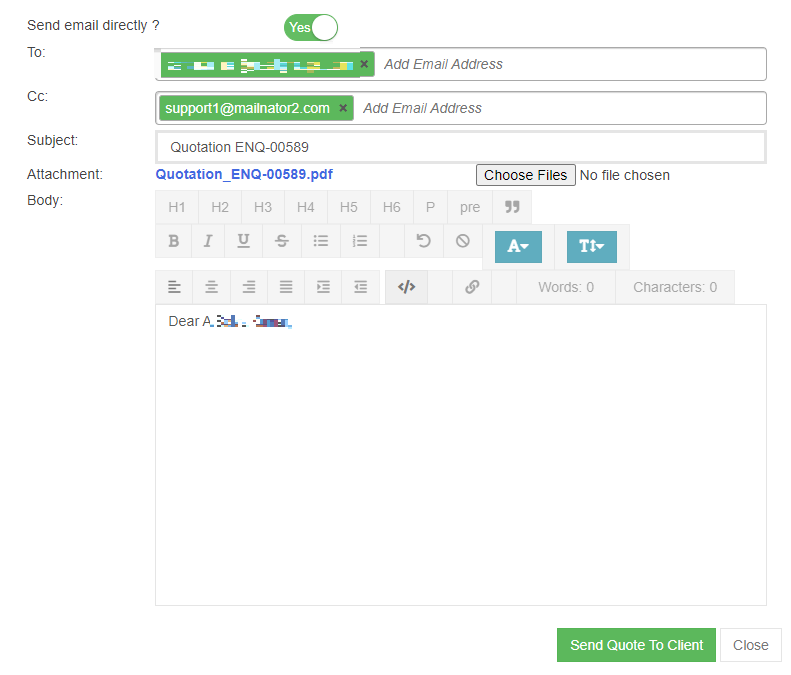
Task: Remove support1@mailnator2.com from Cc
Action: (x=343, y=108)
